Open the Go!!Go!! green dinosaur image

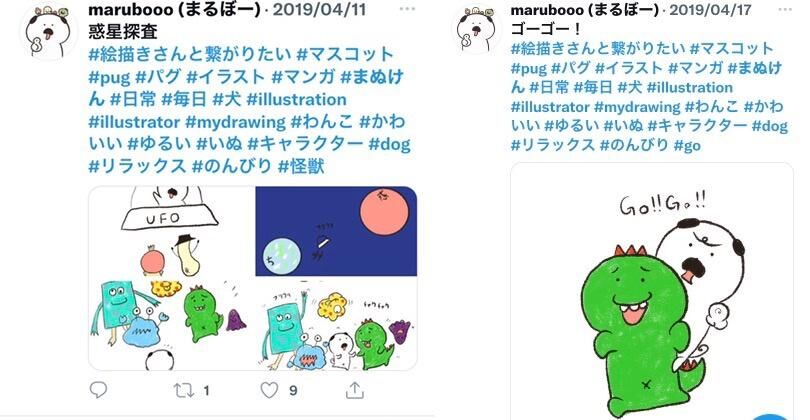tap(652, 292)
